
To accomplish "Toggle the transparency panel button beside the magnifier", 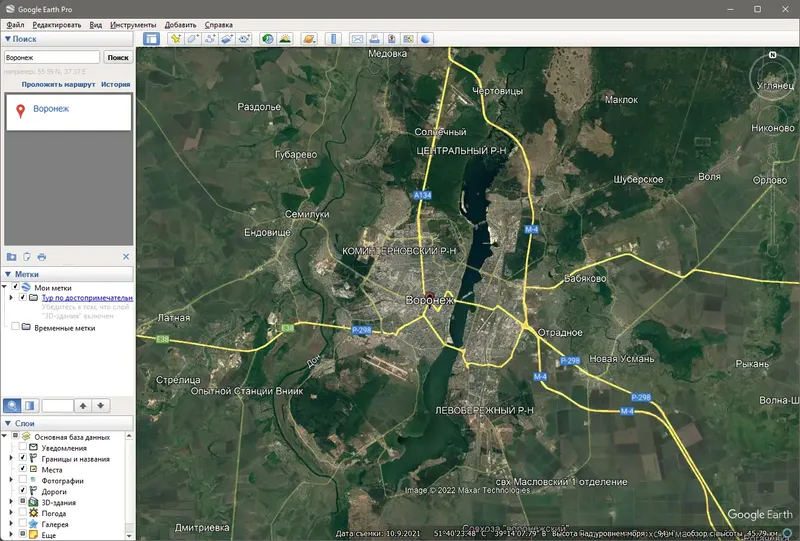I will point(30,406).
